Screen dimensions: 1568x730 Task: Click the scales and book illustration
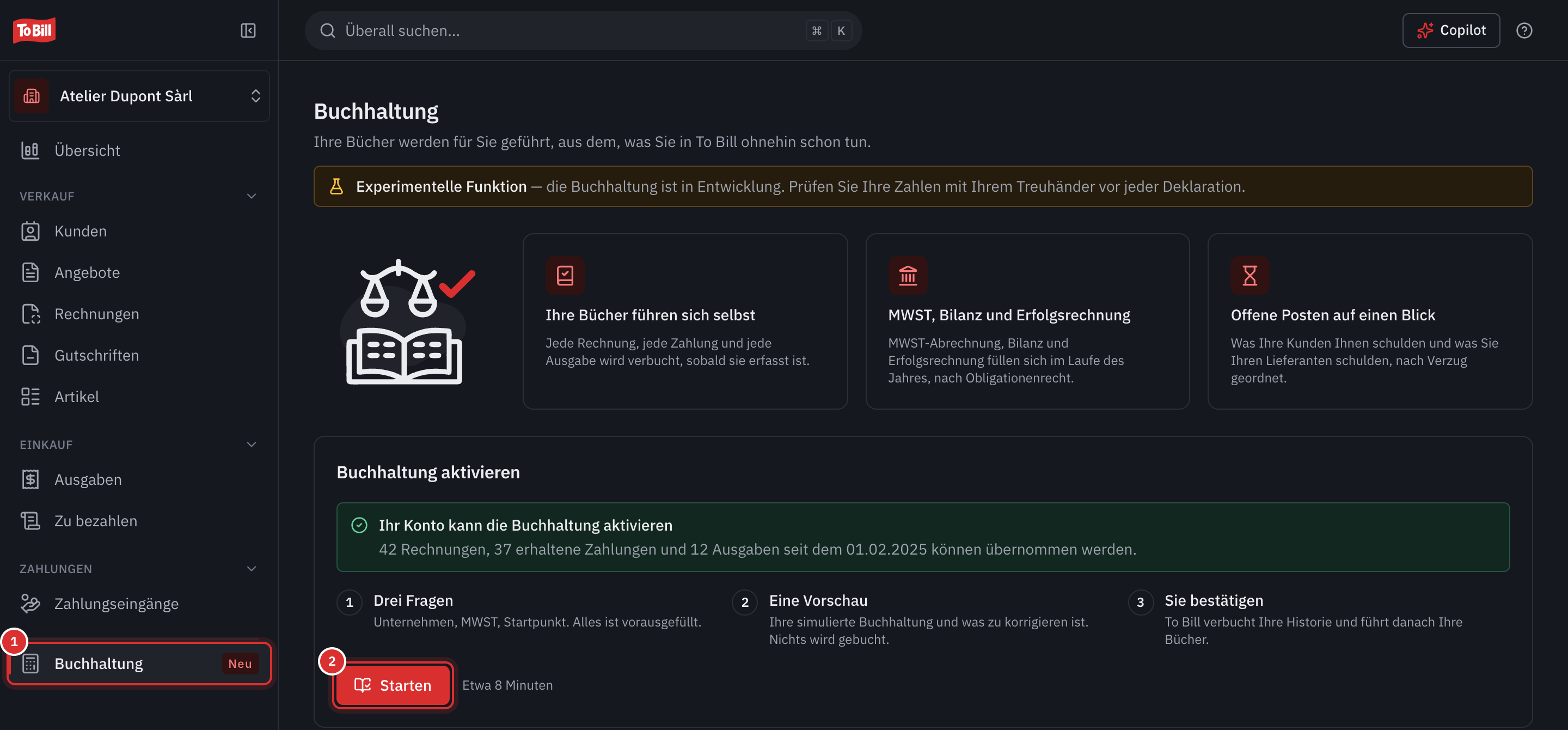407,321
